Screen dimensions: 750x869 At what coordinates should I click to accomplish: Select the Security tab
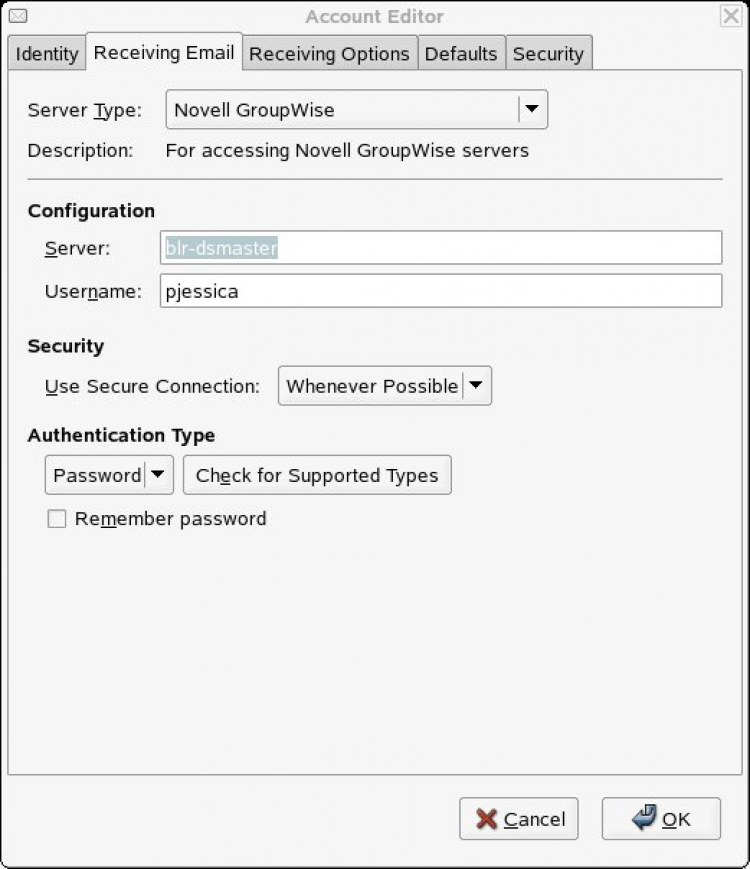pyautogui.click(x=547, y=54)
